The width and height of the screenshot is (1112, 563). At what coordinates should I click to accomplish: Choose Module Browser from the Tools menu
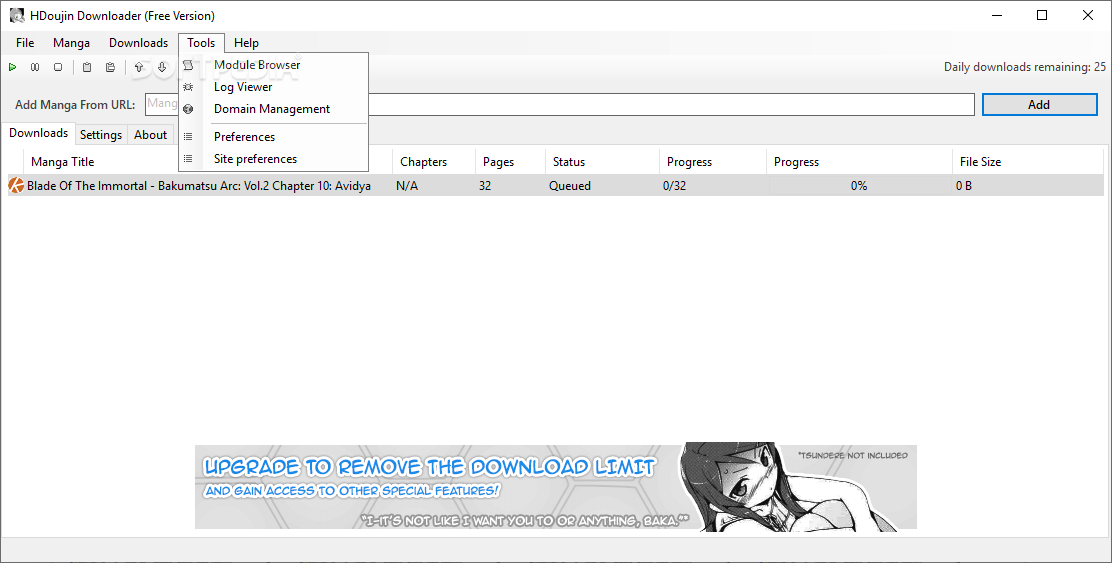click(x=273, y=65)
